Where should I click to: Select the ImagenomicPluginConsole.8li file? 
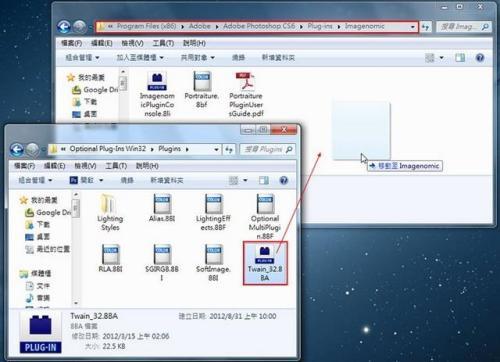click(x=157, y=95)
